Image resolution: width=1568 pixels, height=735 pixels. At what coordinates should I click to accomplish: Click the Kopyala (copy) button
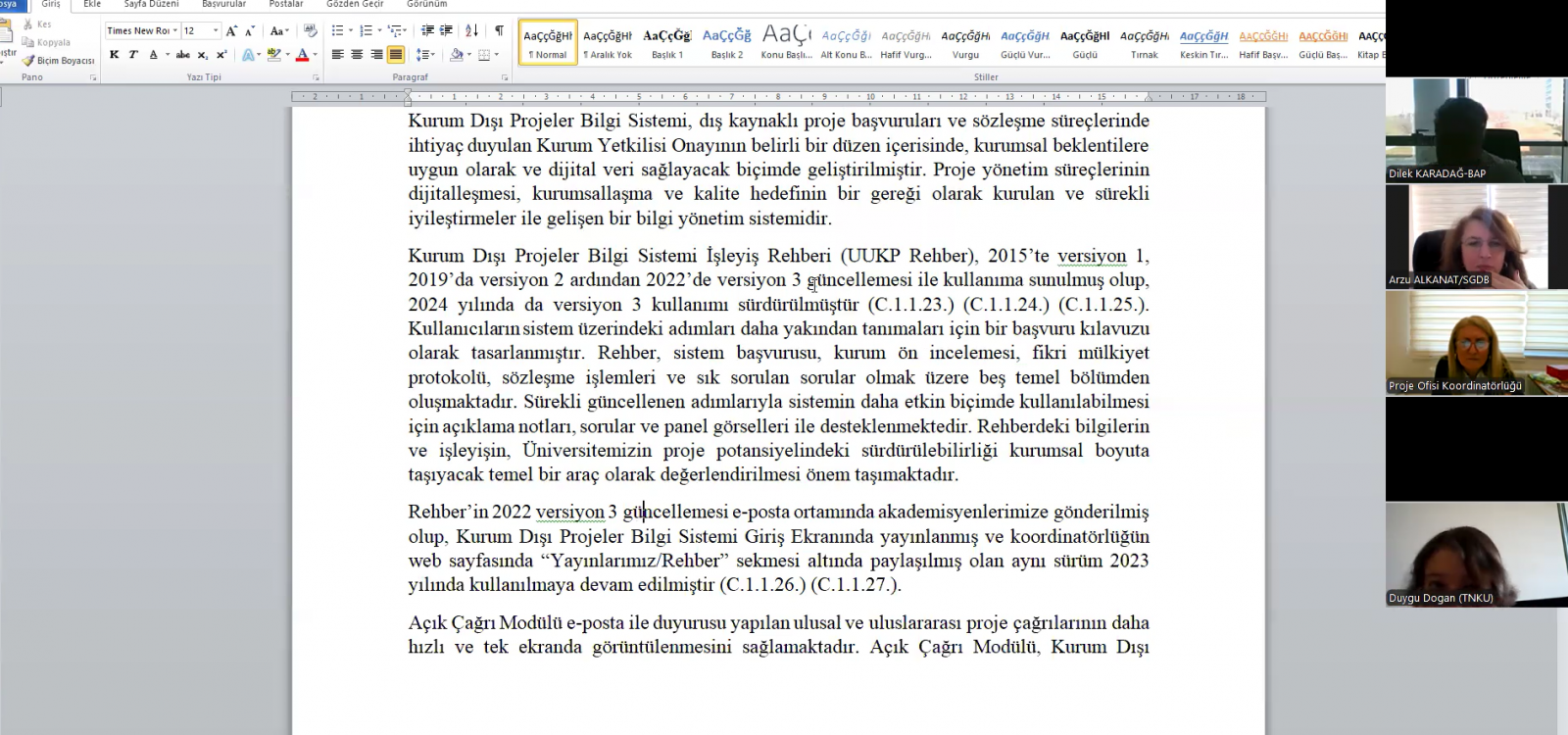pos(46,42)
